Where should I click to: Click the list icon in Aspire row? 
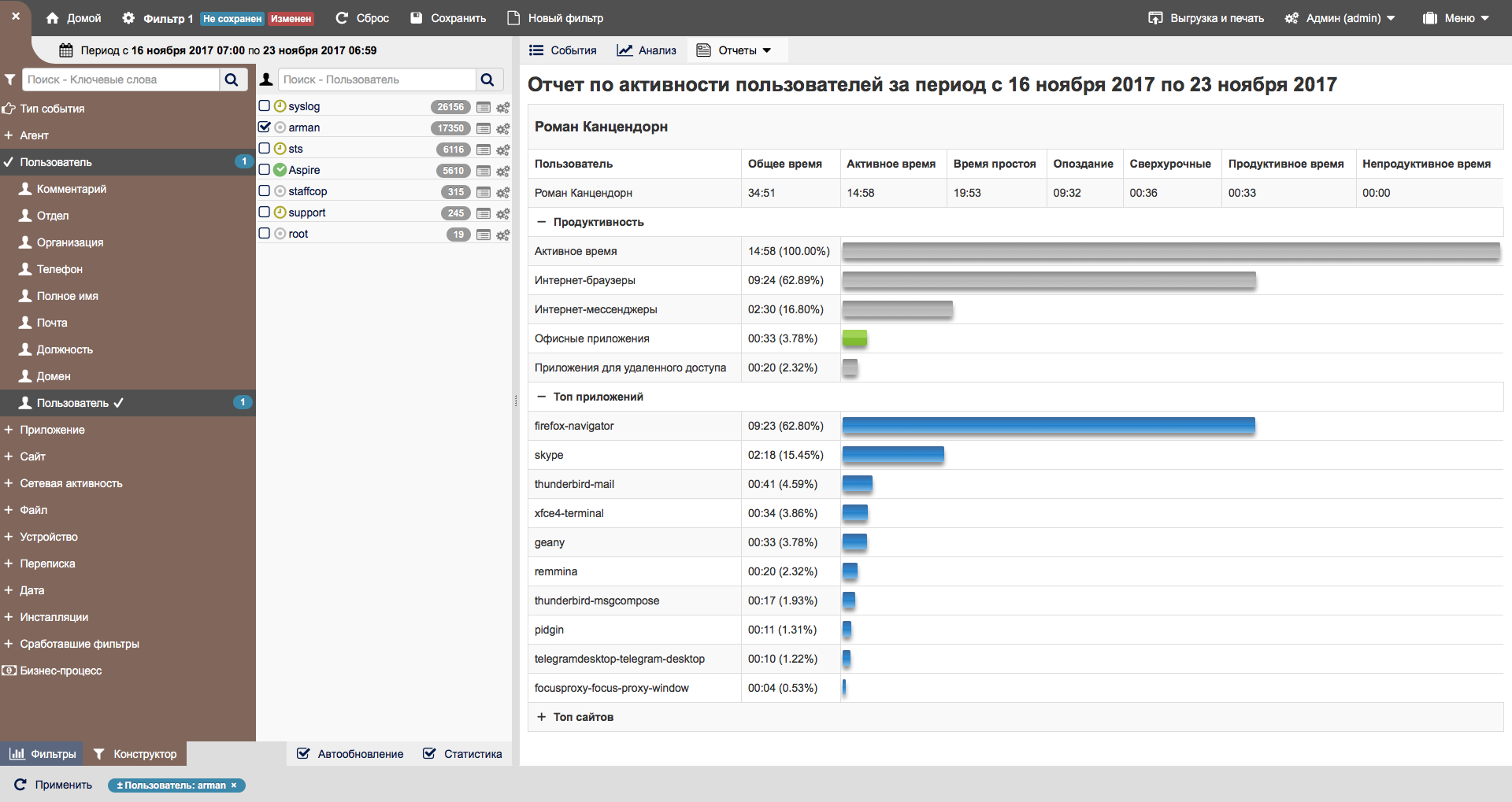(484, 171)
